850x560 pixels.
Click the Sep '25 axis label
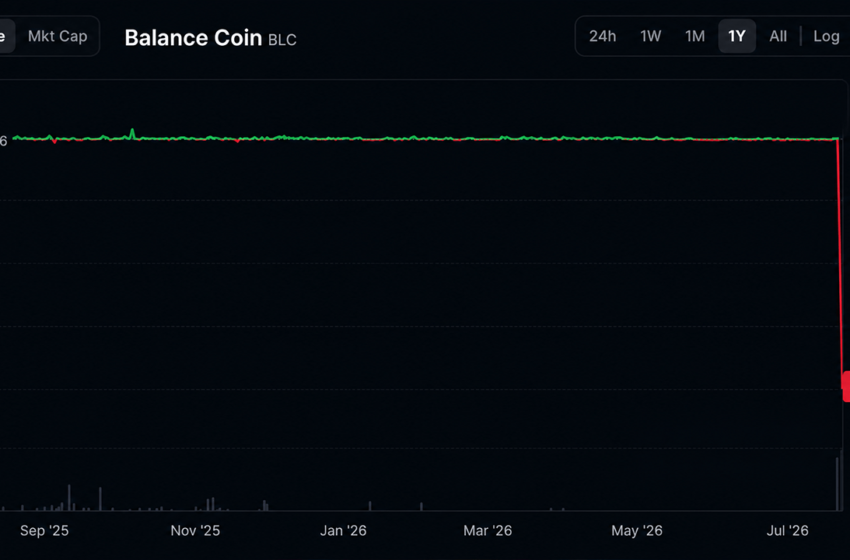(44, 530)
